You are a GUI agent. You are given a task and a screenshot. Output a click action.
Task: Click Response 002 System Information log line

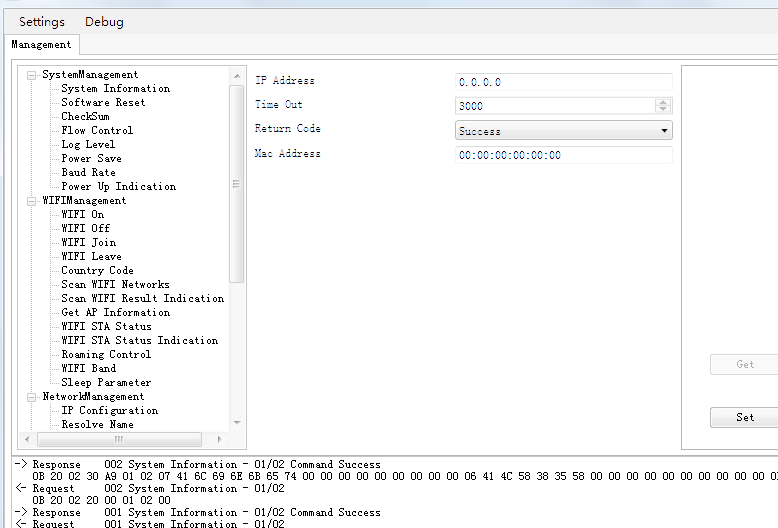click(x=198, y=464)
